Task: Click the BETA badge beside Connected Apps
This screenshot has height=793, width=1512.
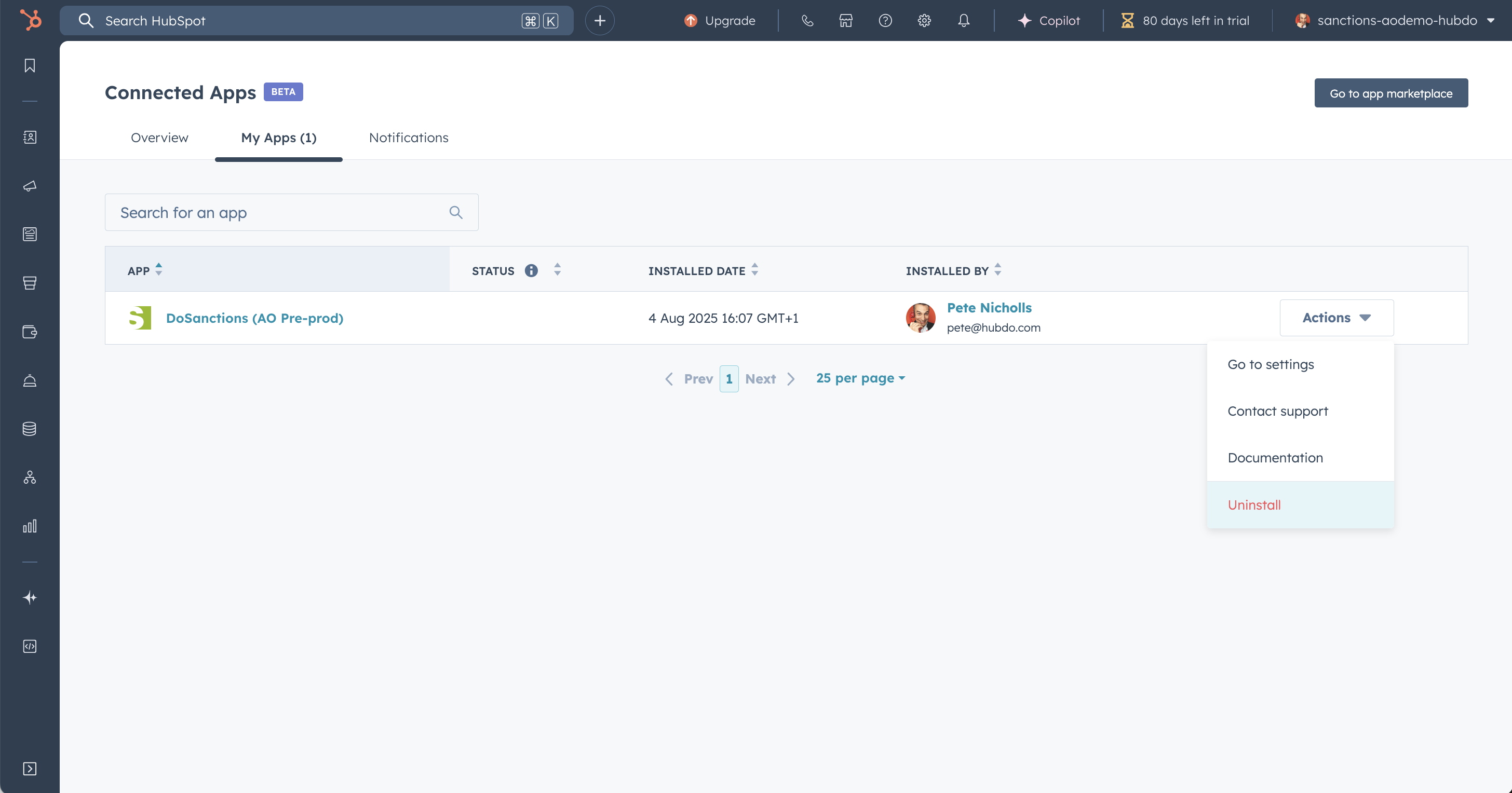Action: 283,91
